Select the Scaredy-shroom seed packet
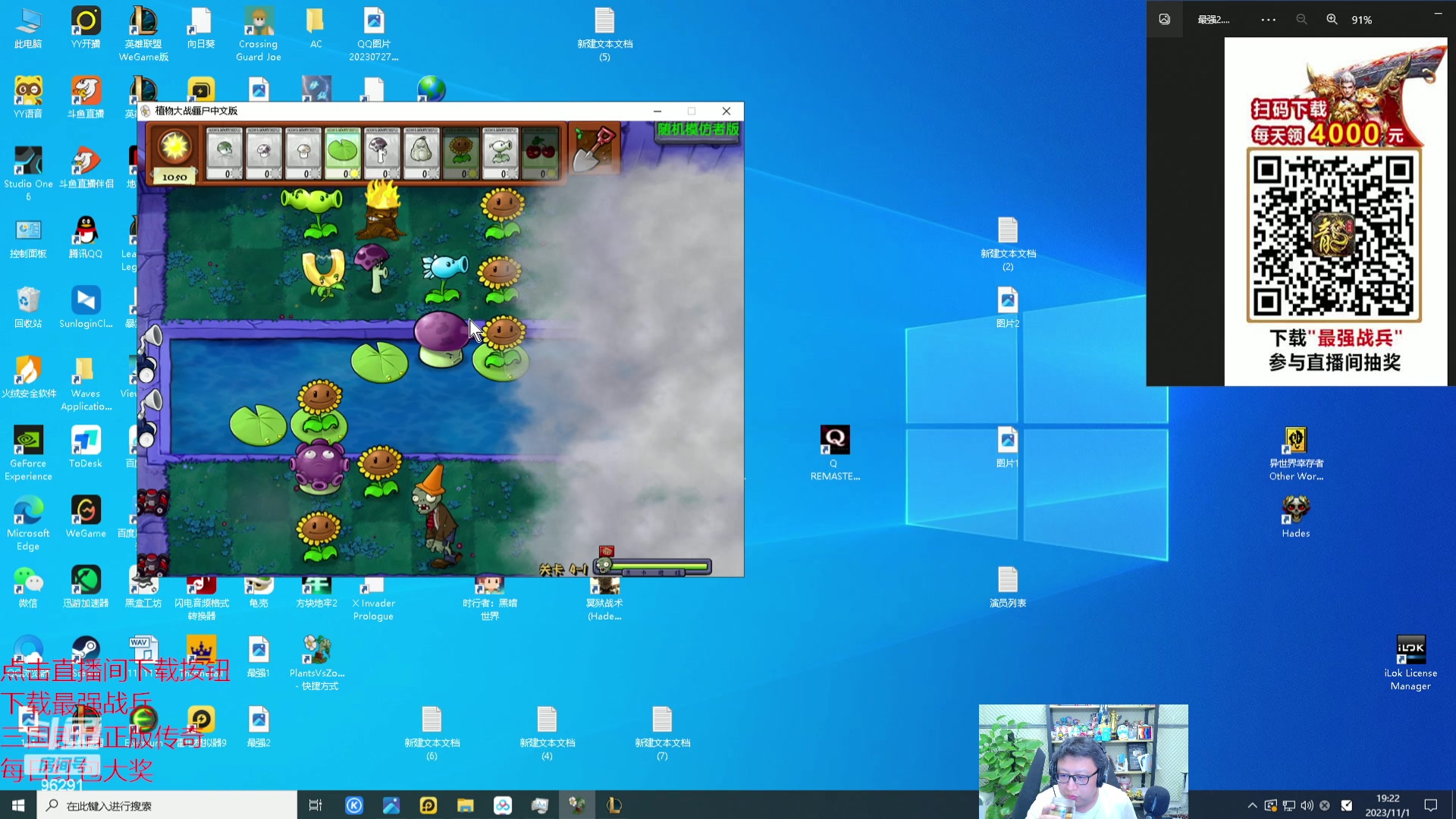The image size is (1456, 819). (382, 153)
